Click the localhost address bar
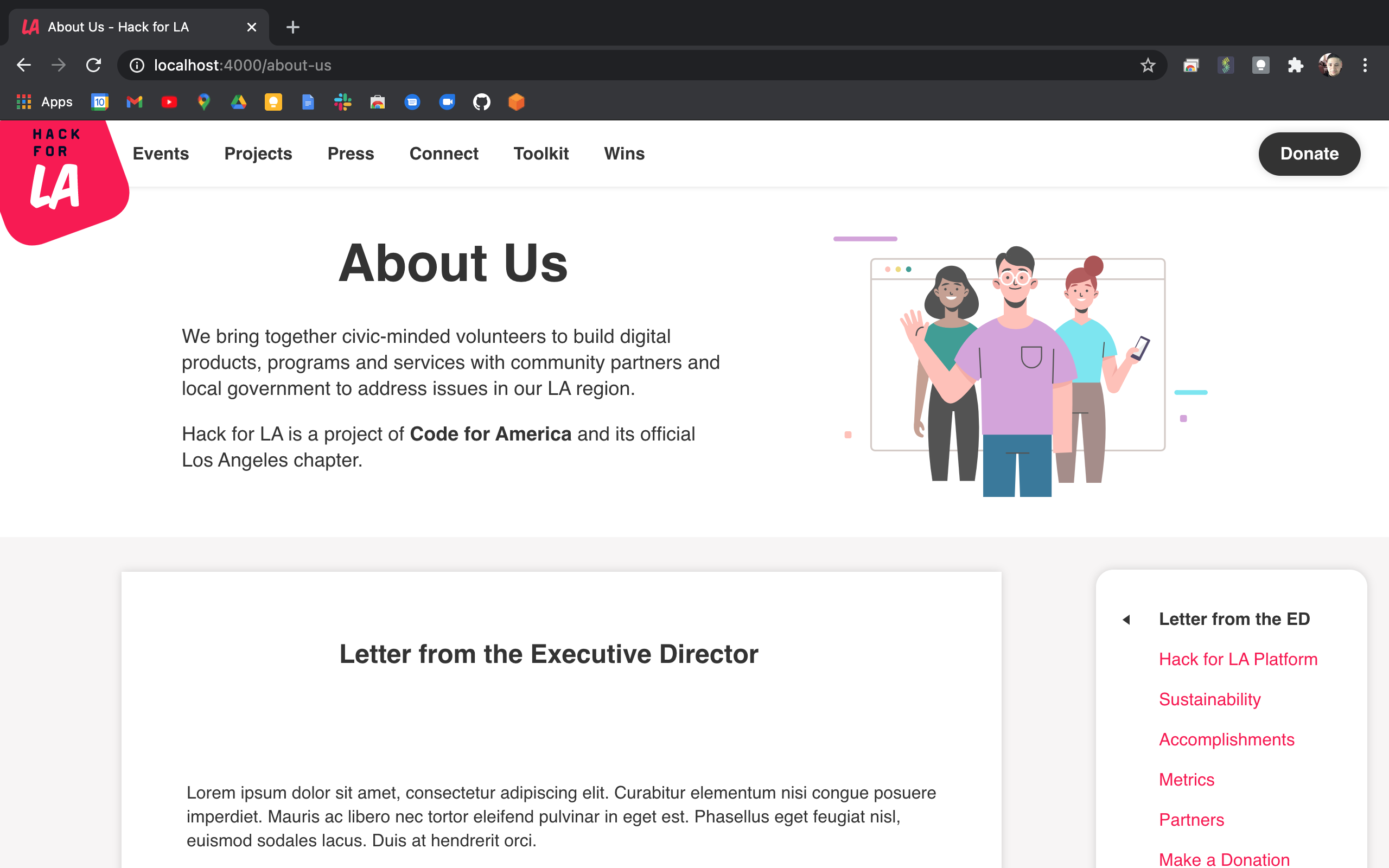Image resolution: width=1389 pixels, height=868 pixels. 574,66
